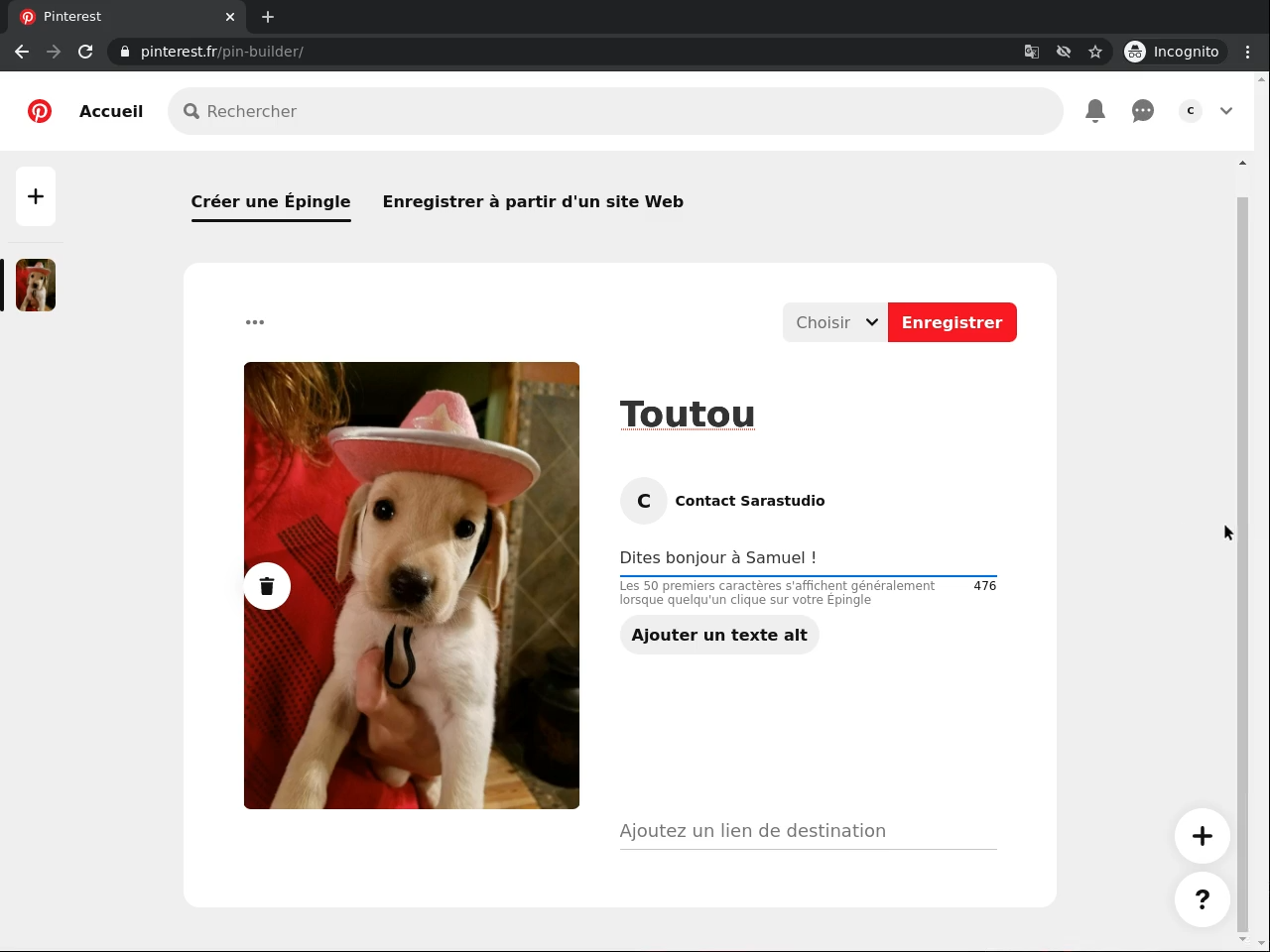View site security lock icon

pyautogui.click(x=124, y=52)
